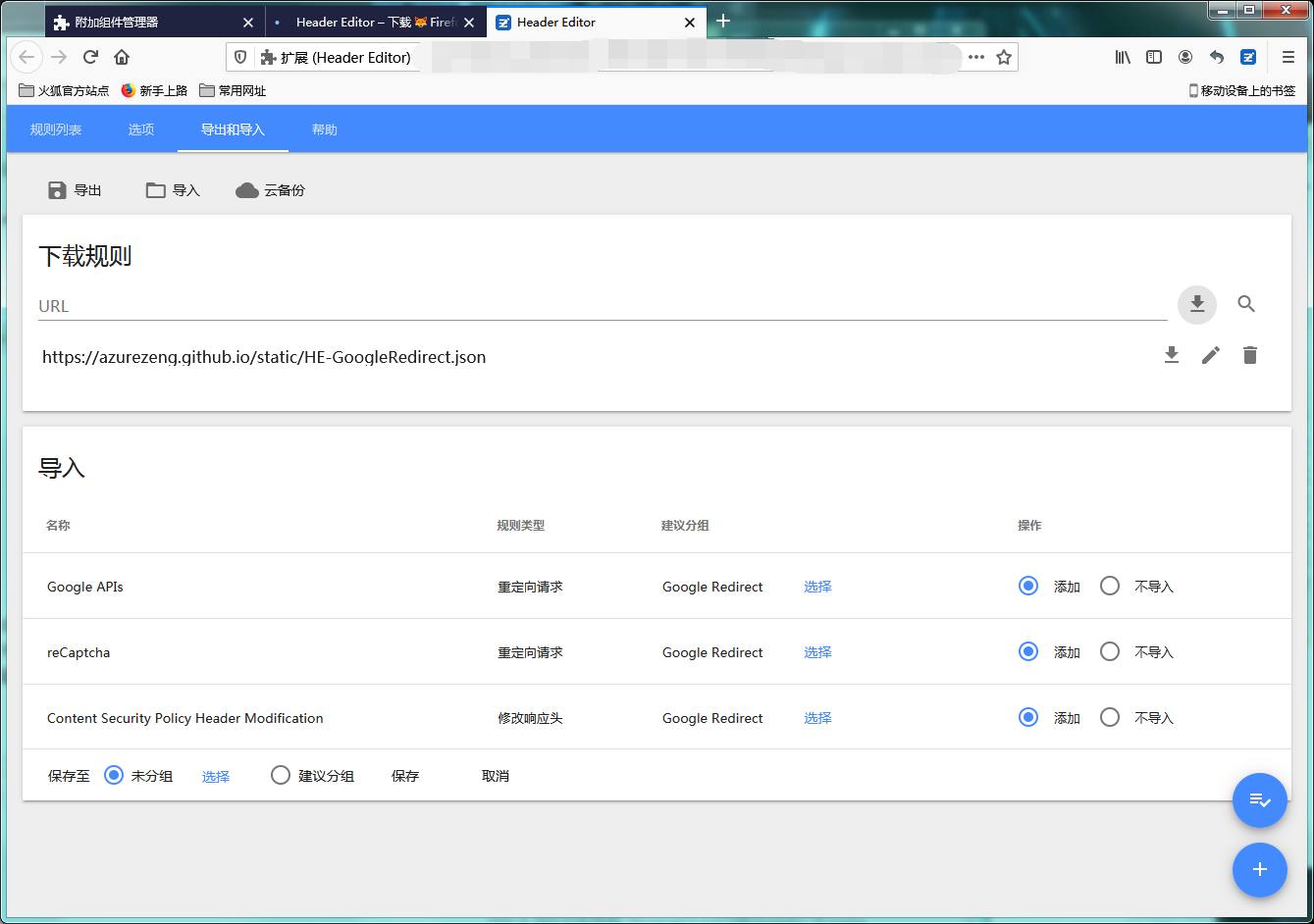Reload the current page
The image size is (1314, 924).
90,57
